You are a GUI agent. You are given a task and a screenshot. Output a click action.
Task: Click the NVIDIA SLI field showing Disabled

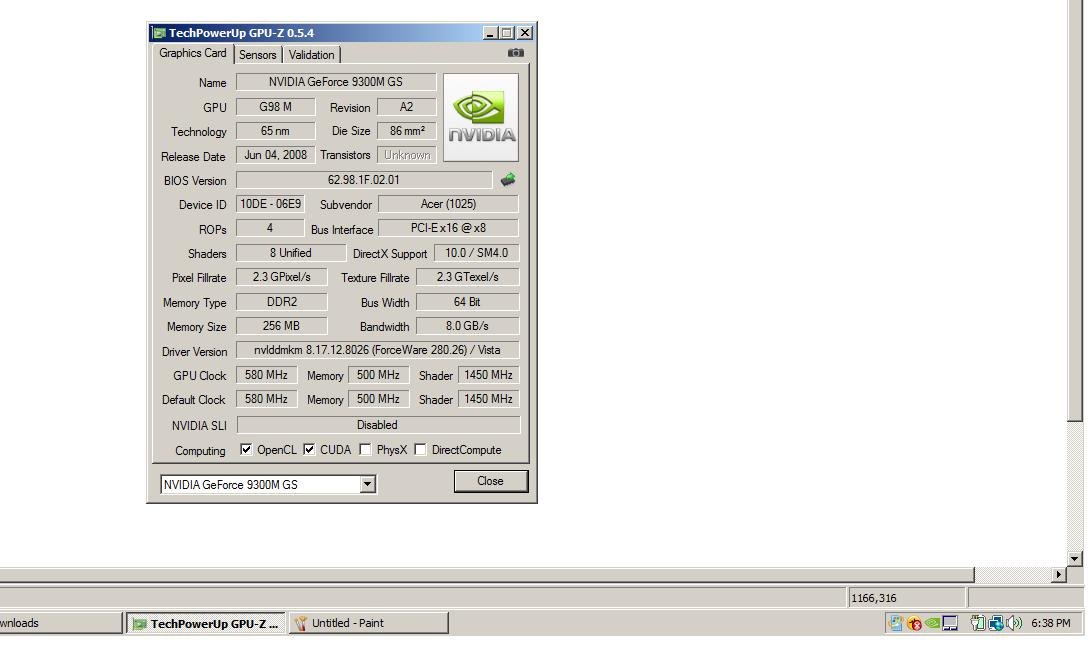(378, 425)
